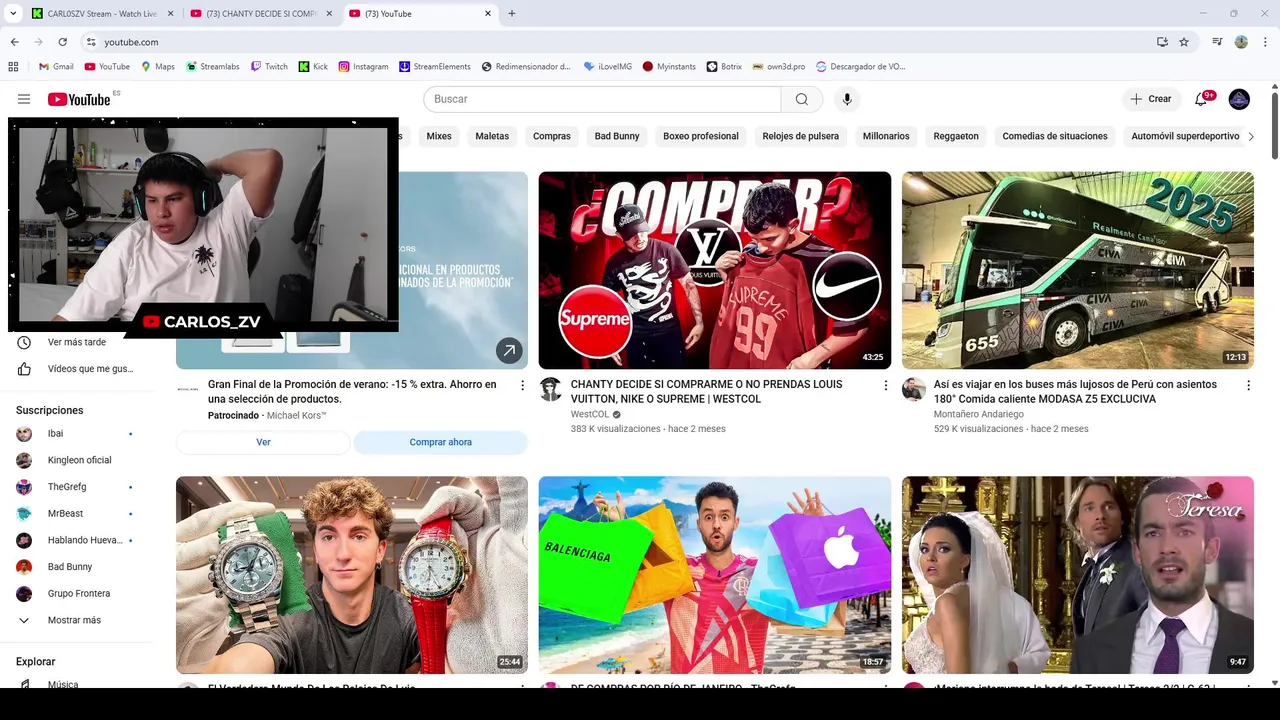
Task: Open the account avatar menu
Action: pyautogui.click(x=1239, y=99)
